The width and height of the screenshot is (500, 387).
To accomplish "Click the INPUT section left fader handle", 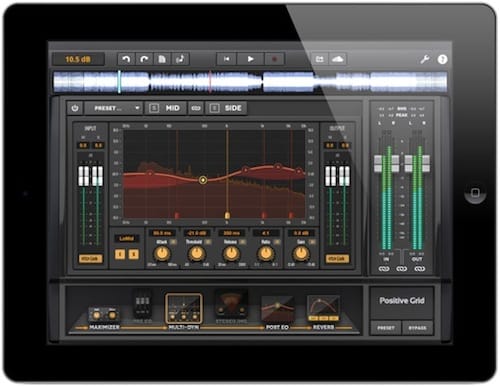I will tap(84, 176).
